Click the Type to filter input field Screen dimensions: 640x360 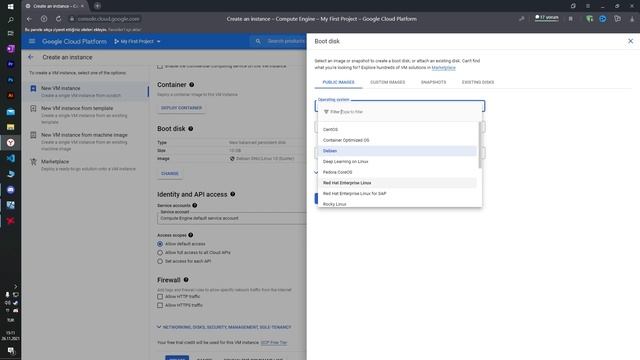tap(400, 112)
